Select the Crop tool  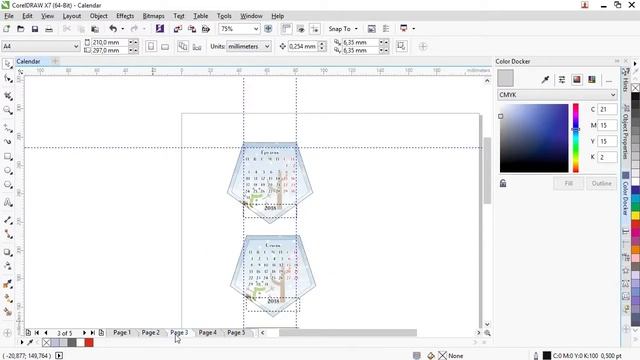(x=7, y=96)
